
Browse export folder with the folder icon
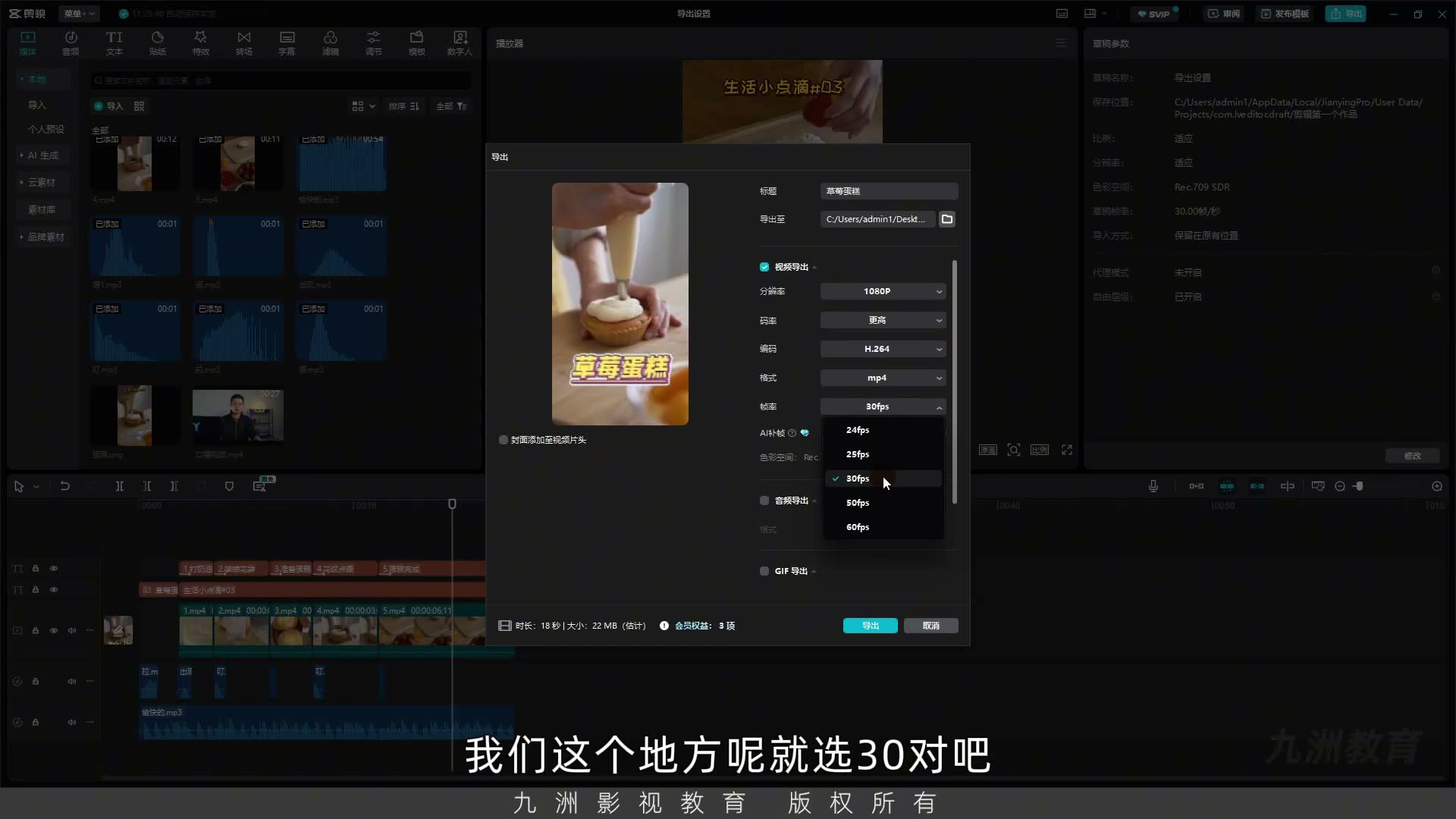click(x=947, y=219)
